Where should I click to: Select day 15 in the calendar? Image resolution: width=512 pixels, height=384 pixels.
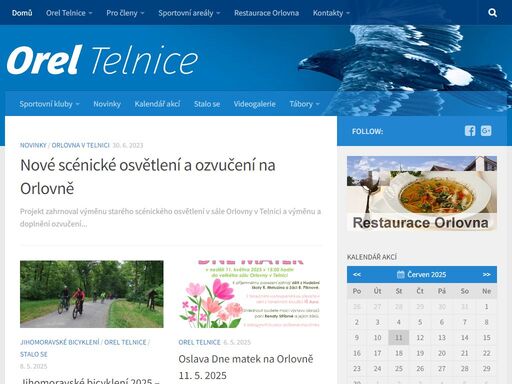(x=486, y=338)
